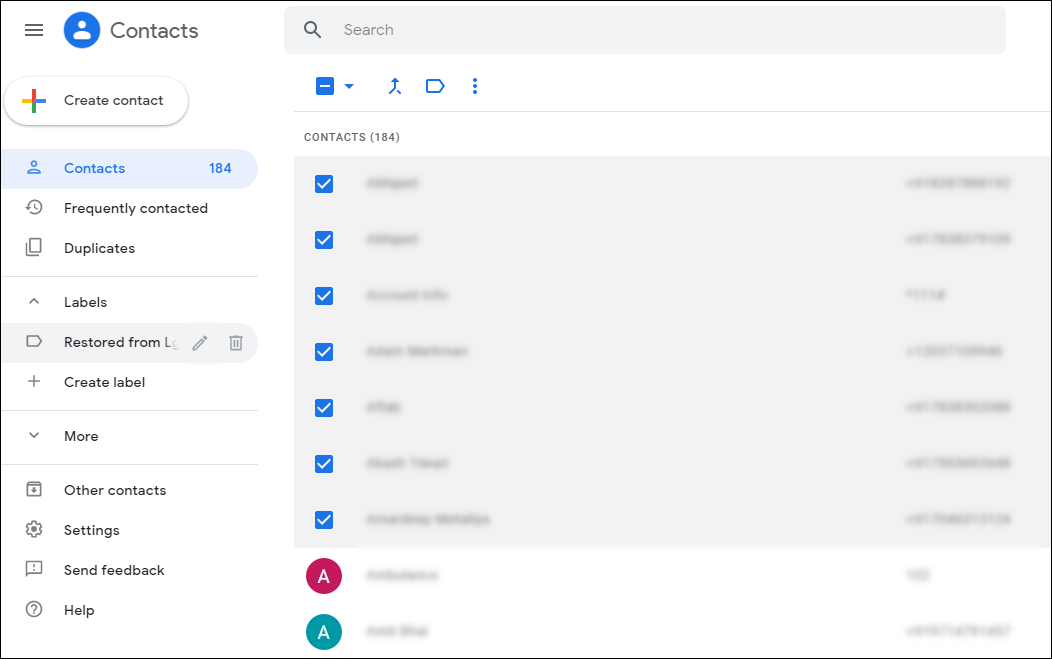Image resolution: width=1052 pixels, height=659 pixels.
Task: Select the Ambulance contact avatar
Action: pyautogui.click(x=324, y=576)
